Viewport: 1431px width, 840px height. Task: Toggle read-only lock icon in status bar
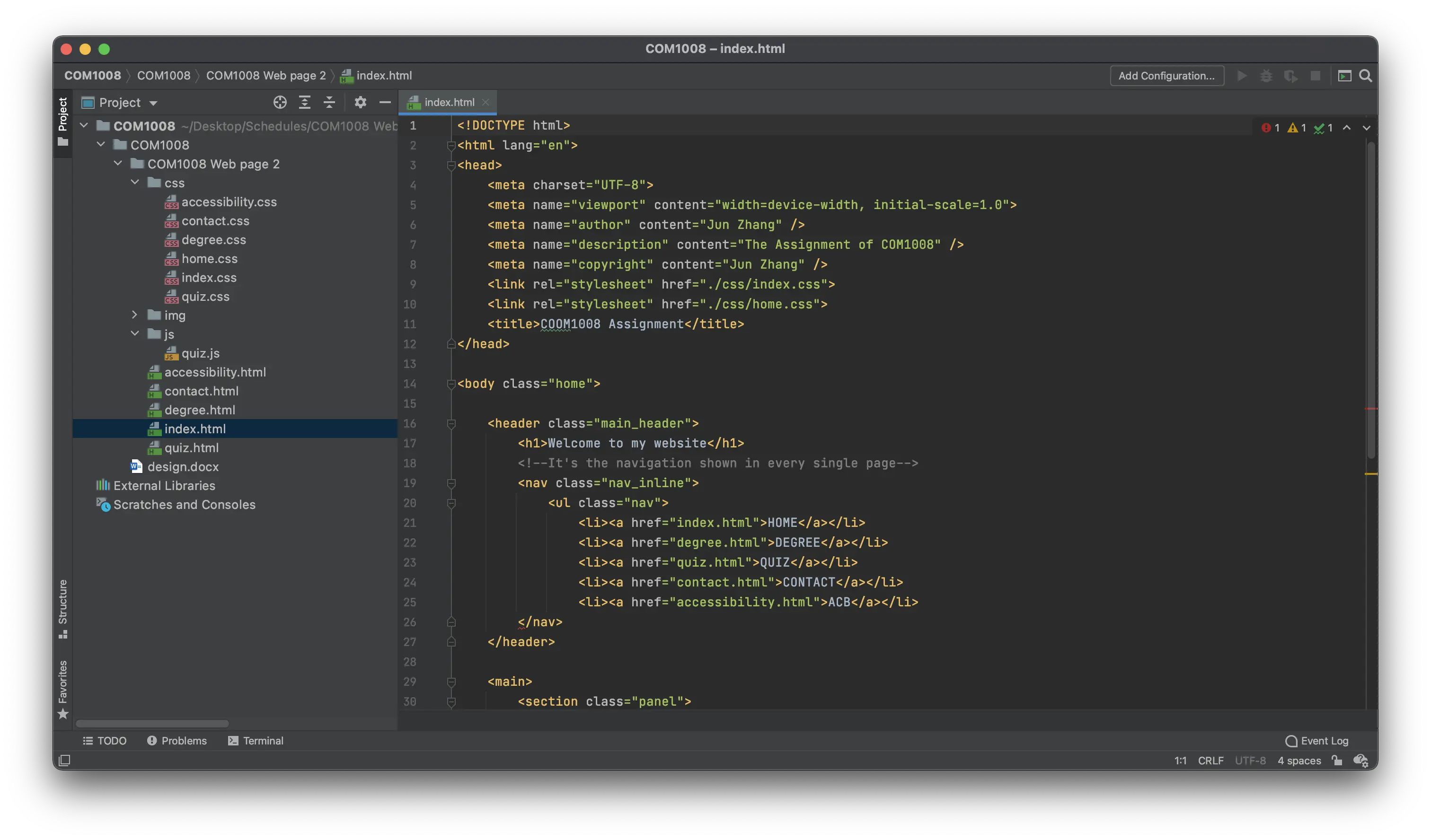point(1337,761)
